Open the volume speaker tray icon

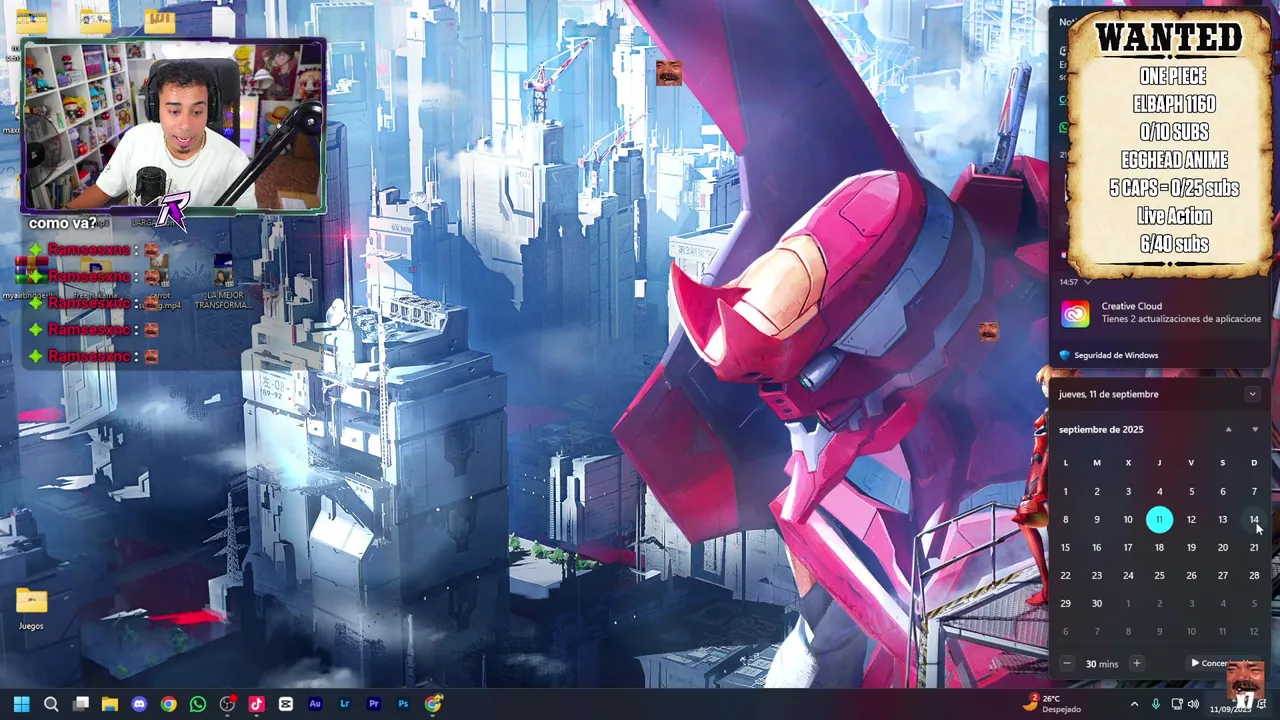(x=1193, y=704)
